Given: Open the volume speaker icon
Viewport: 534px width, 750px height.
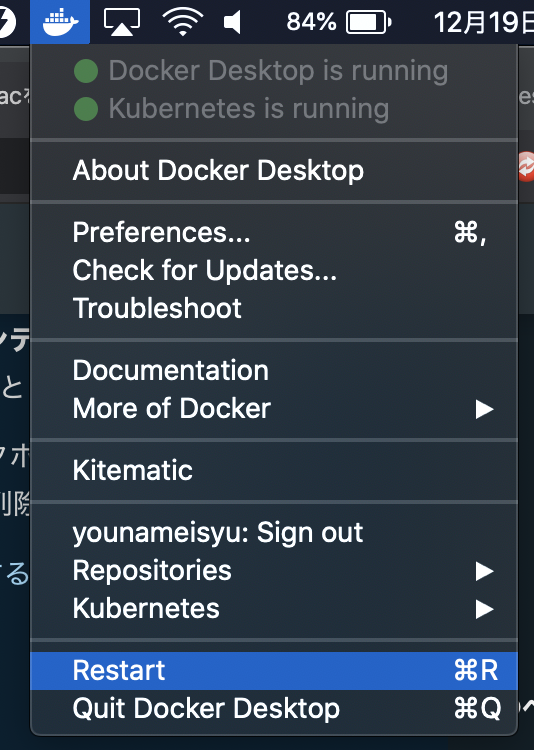Looking at the screenshot, I should (232, 22).
